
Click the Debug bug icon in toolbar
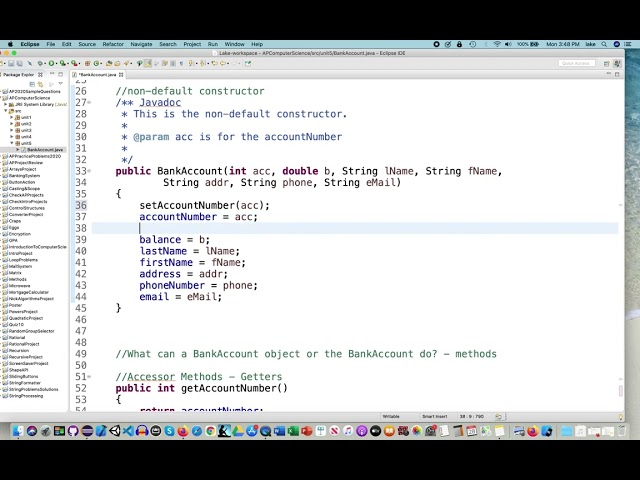point(40,63)
